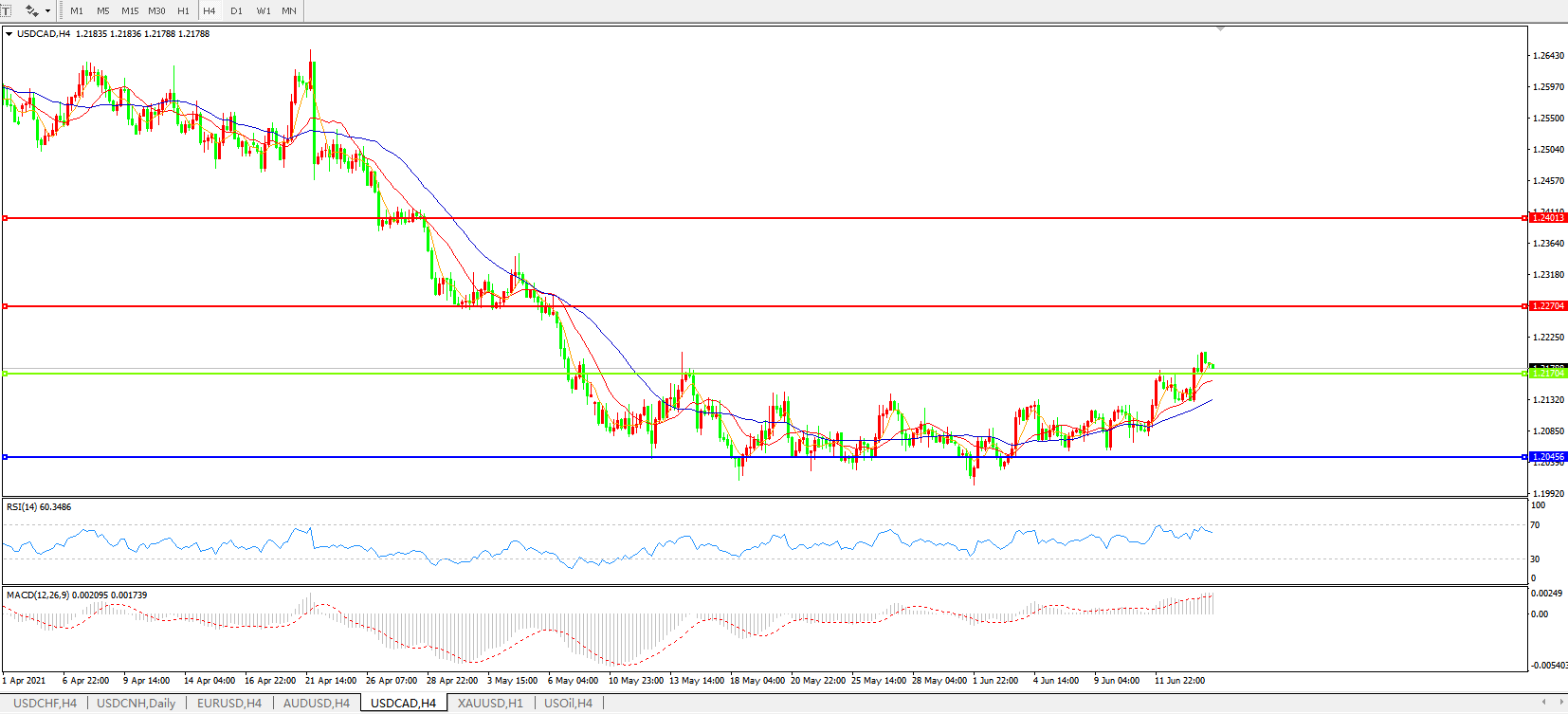
Task: Enable the D1 daily timeframe
Action: point(236,11)
